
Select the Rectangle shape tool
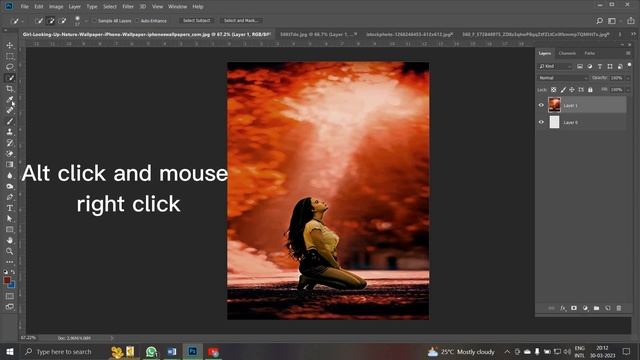[9, 229]
